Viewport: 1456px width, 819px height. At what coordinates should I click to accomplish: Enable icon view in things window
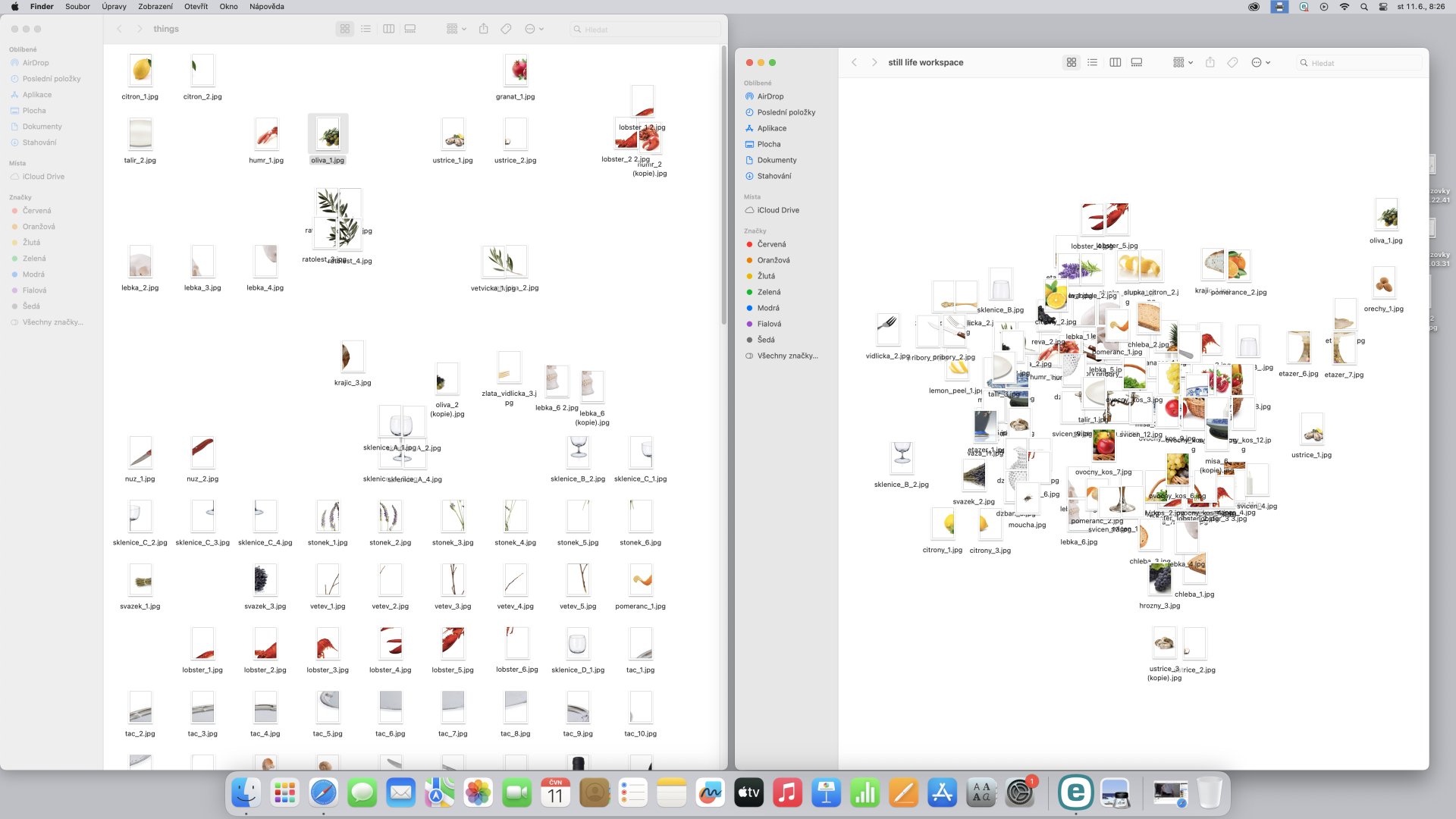tap(345, 29)
